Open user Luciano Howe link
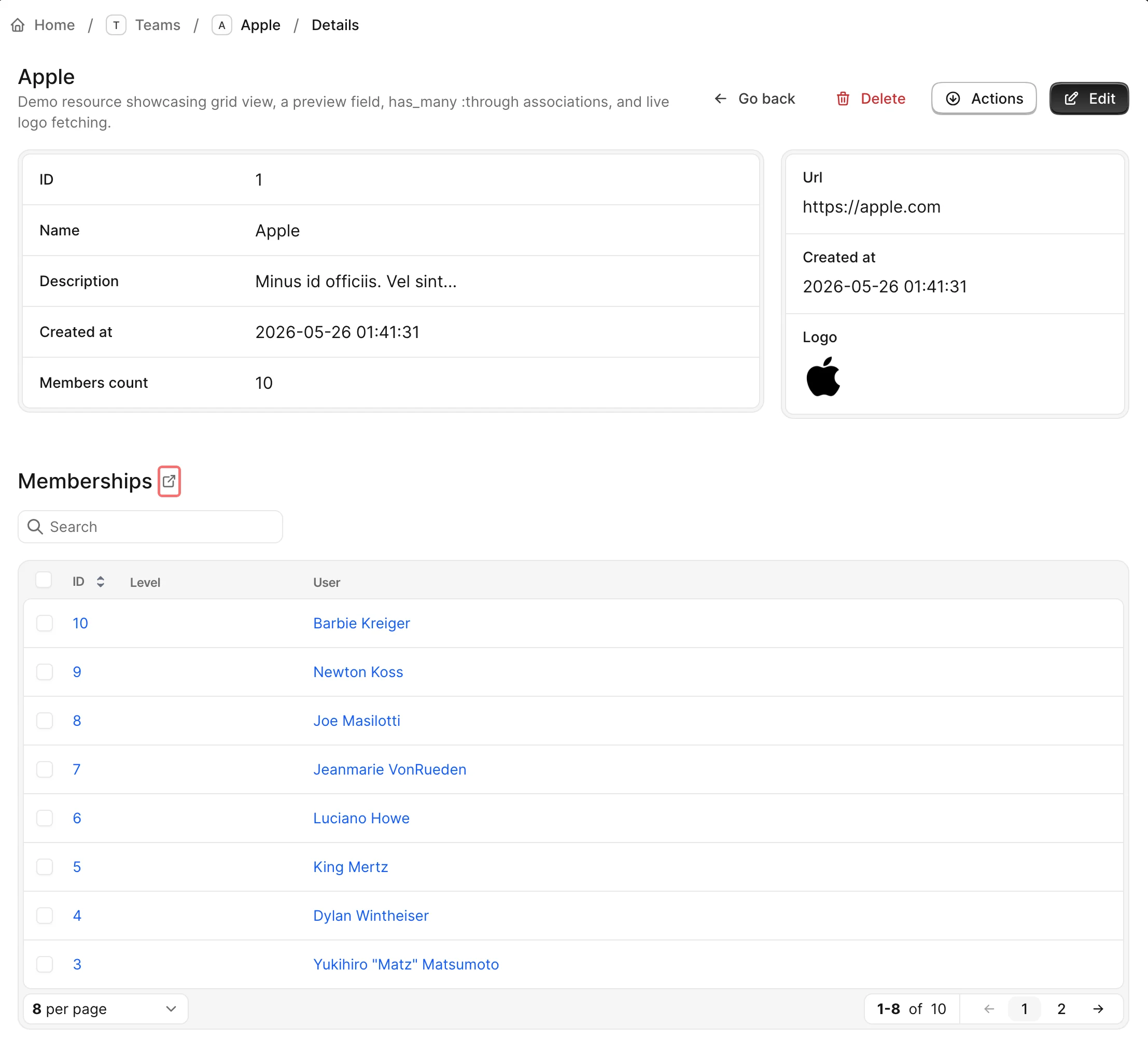The width and height of the screenshot is (1148, 1040). tap(361, 818)
